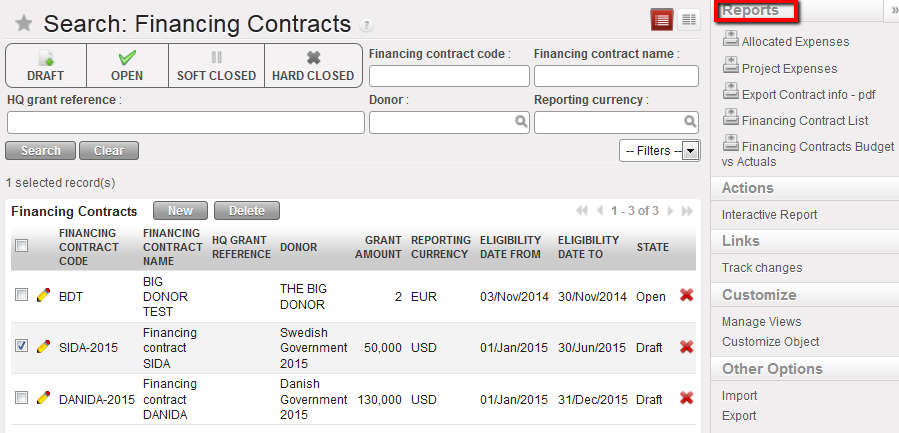
Task: Create a New financing contract
Action: point(180,211)
